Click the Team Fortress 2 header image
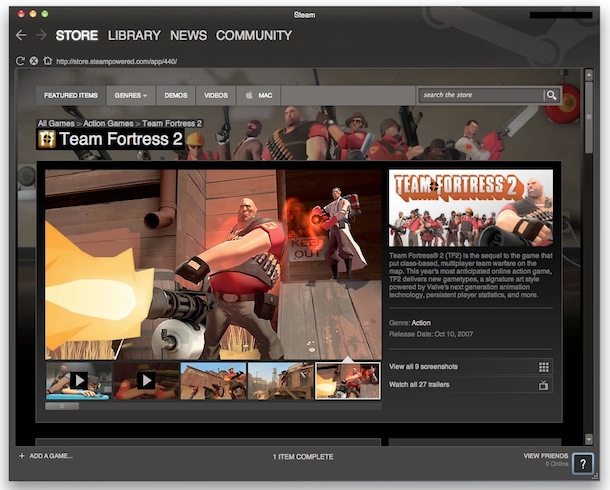Screen dimensions: 610x490 tap(471, 208)
